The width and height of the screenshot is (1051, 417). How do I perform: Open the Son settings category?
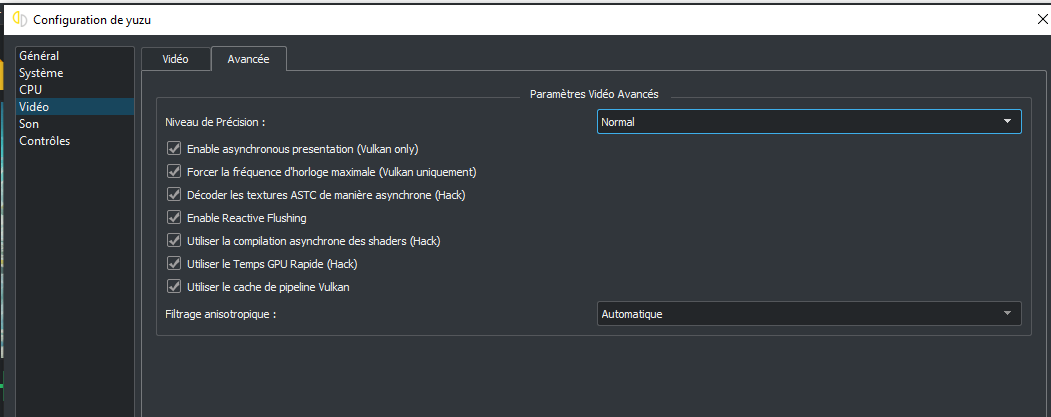point(29,124)
